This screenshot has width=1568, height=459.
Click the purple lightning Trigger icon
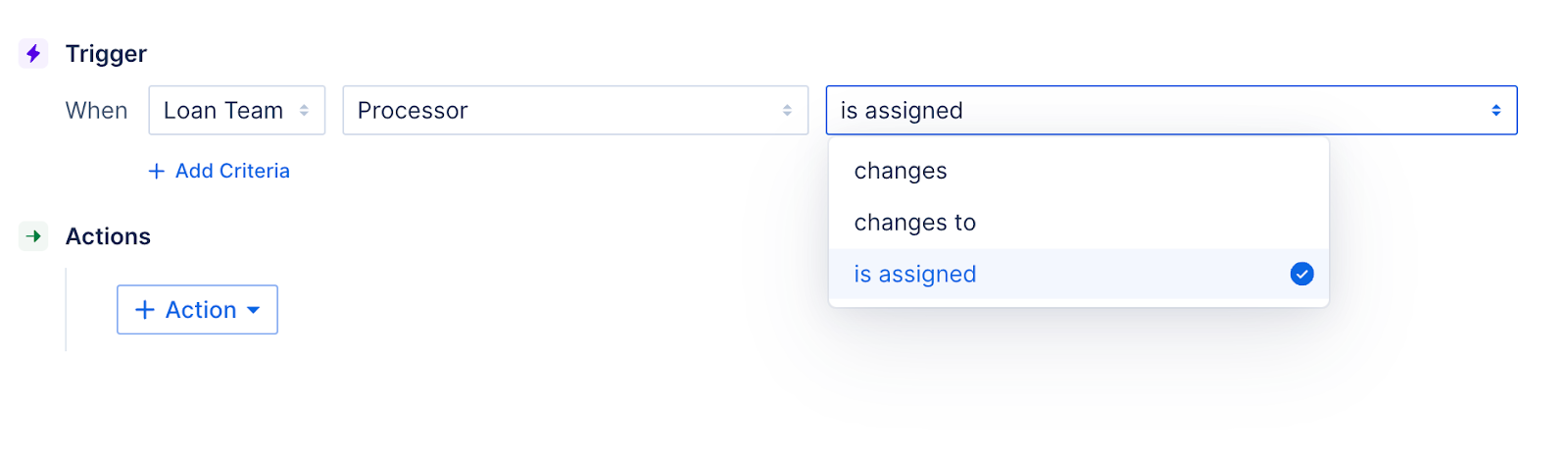33,53
